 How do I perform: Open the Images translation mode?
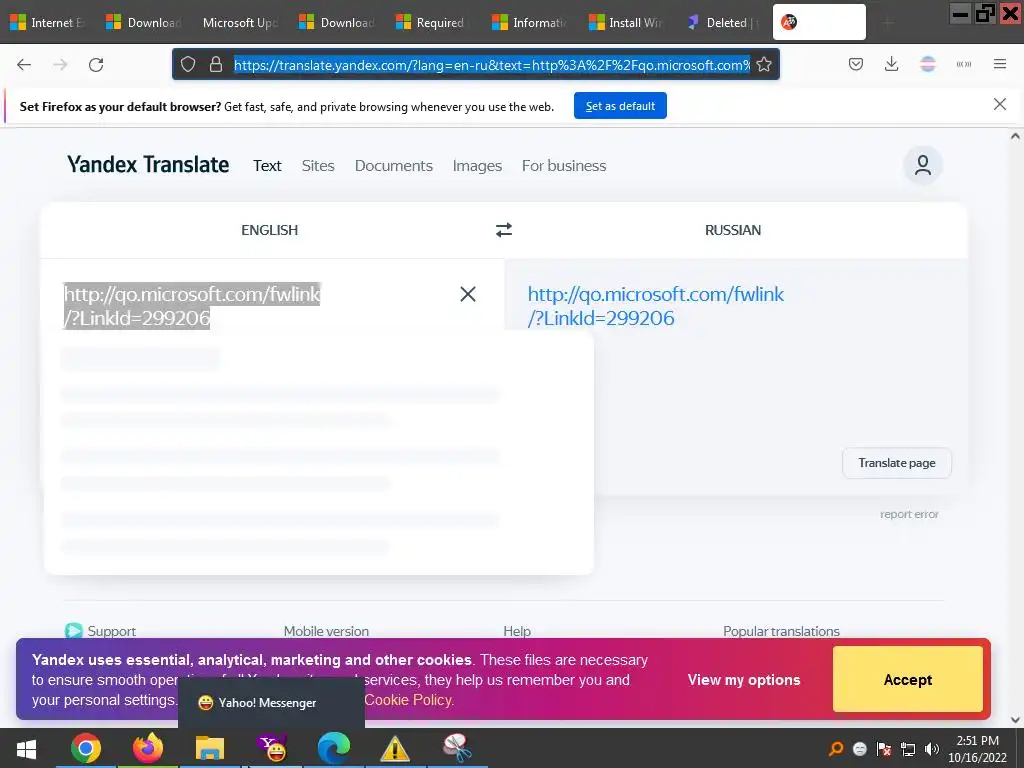(x=477, y=166)
